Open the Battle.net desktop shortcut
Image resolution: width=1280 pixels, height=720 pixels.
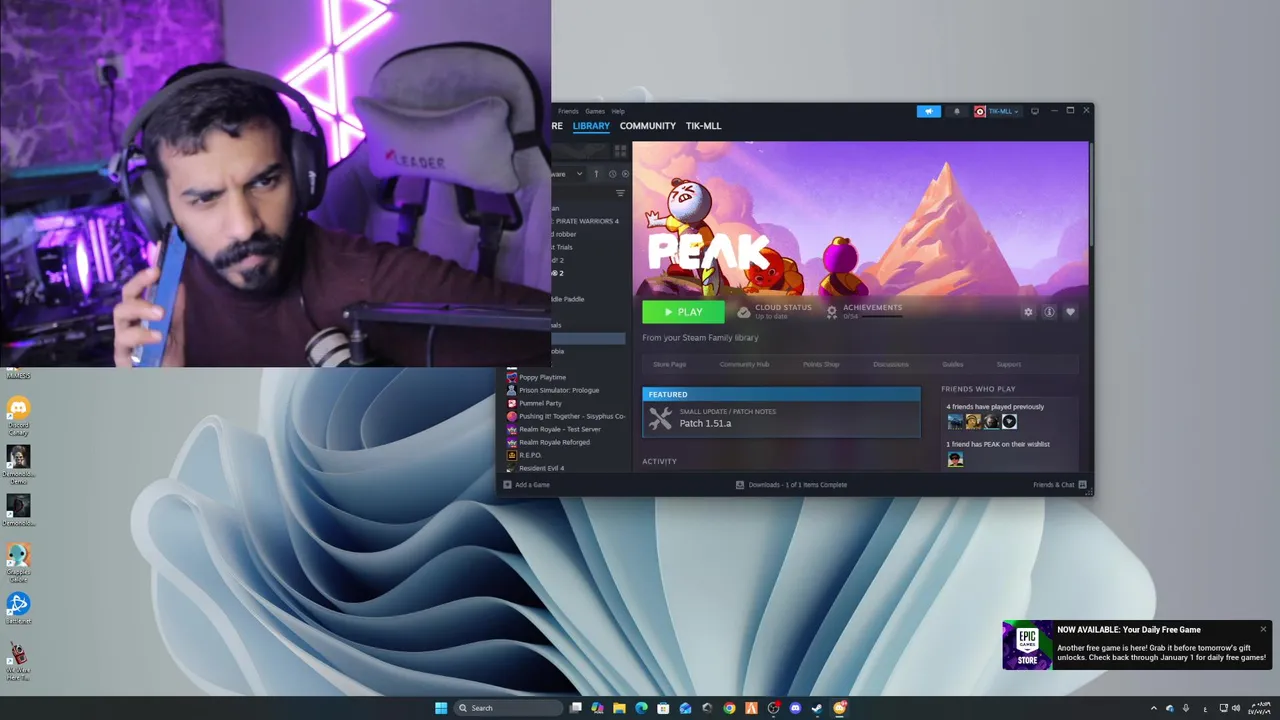18,609
